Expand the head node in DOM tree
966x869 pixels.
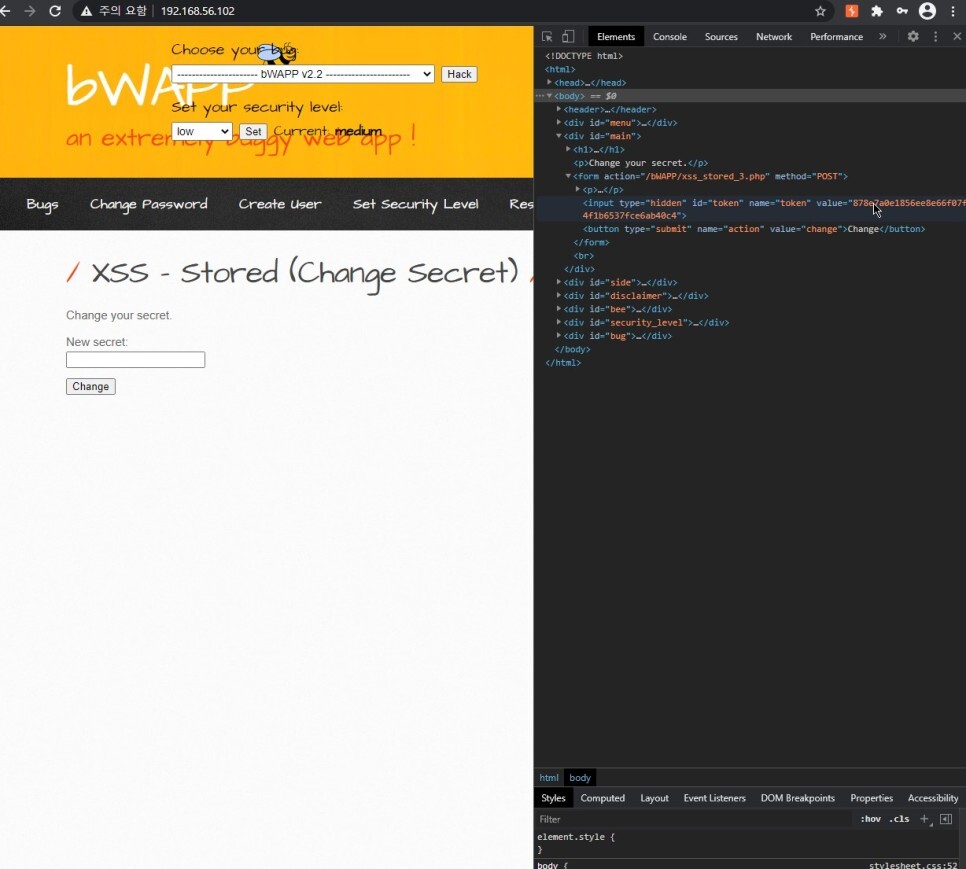(549, 82)
